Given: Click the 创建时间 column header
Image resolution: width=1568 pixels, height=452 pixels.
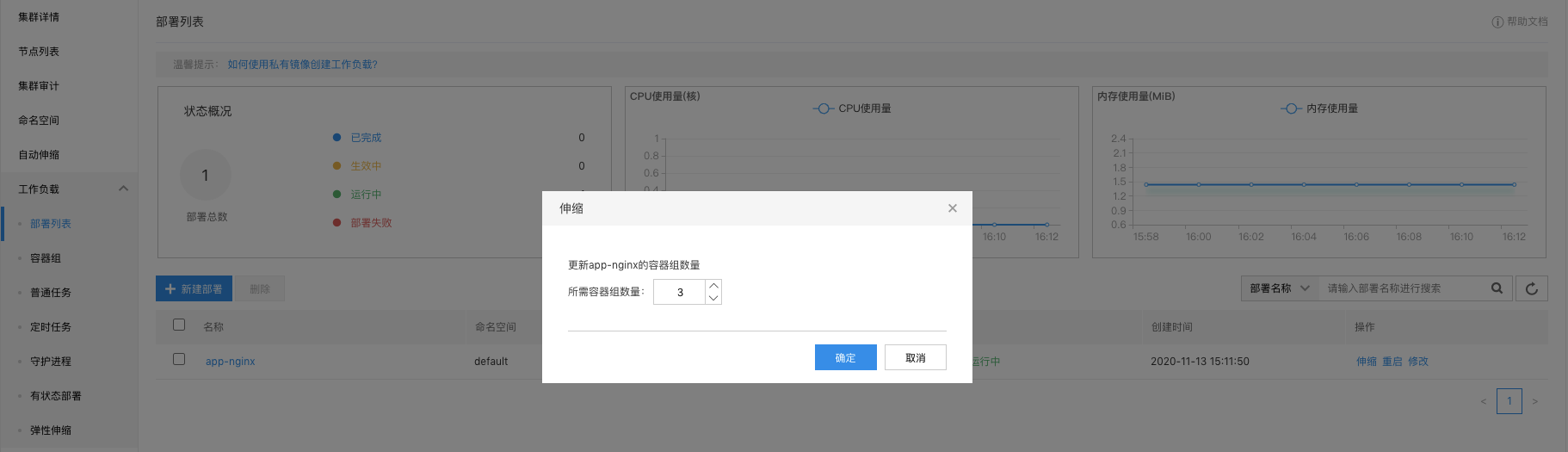Looking at the screenshot, I should point(1172,327).
